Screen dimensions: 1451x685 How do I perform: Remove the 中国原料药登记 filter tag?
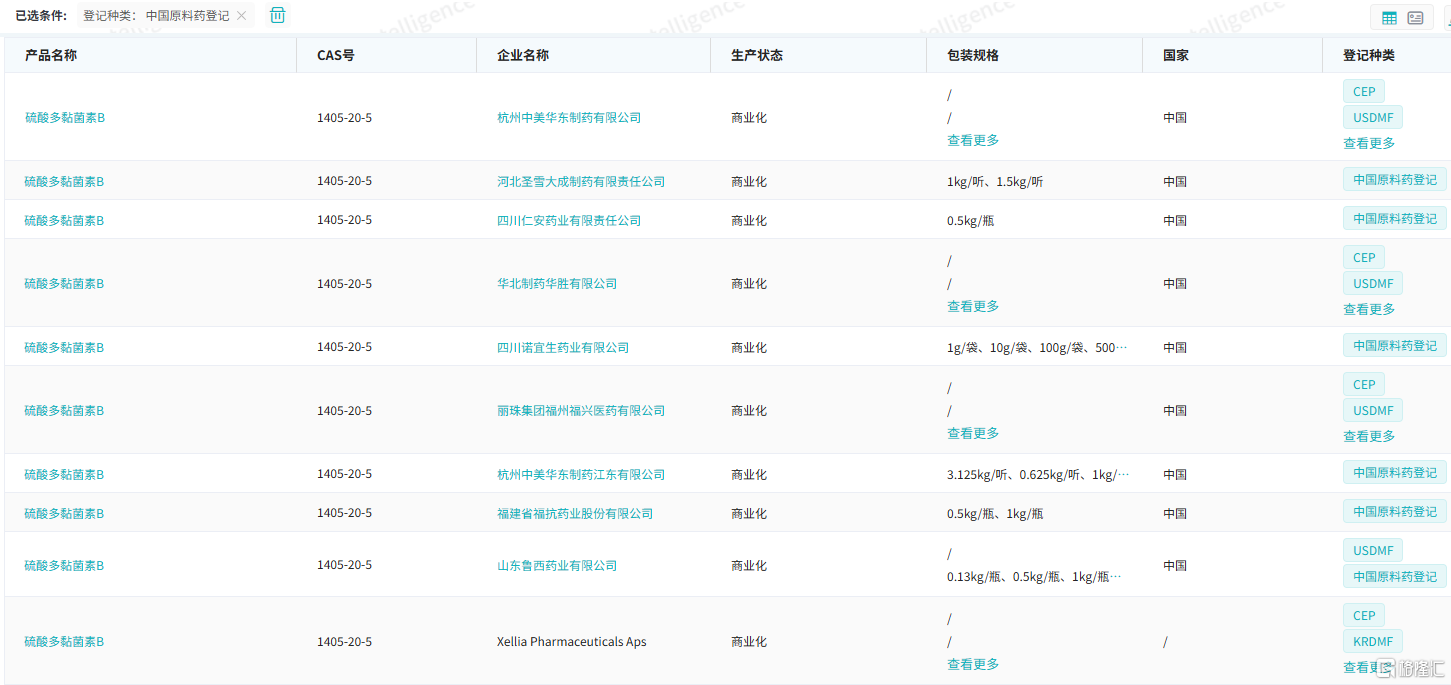coord(241,16)
